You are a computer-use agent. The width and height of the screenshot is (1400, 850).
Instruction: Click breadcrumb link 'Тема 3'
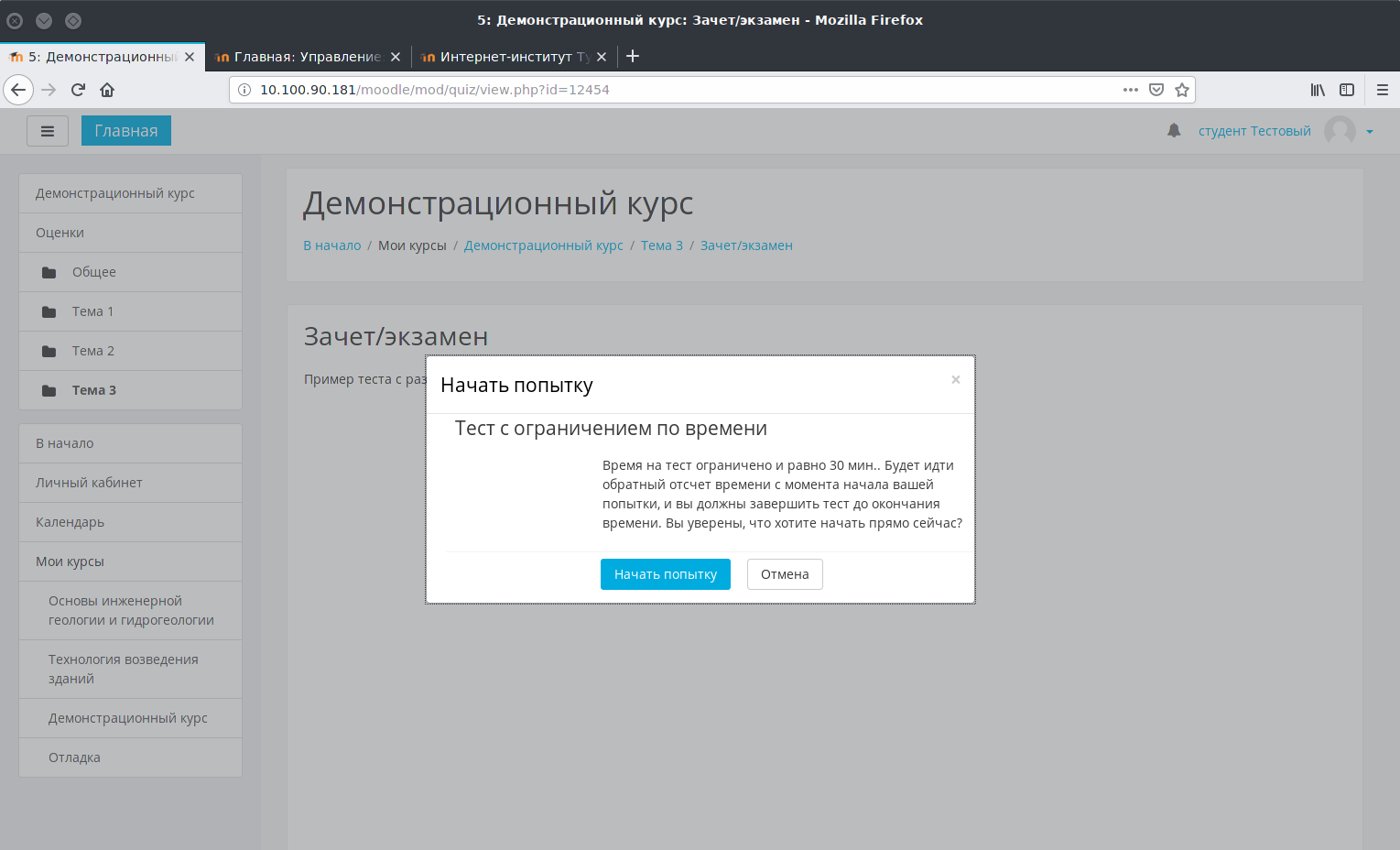click(x=662, y=245)
